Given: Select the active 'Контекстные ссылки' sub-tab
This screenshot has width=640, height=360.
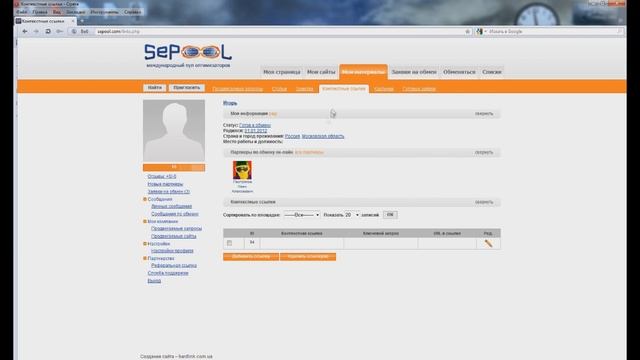Looking at the screenshot, I should [x=344, y=89].
